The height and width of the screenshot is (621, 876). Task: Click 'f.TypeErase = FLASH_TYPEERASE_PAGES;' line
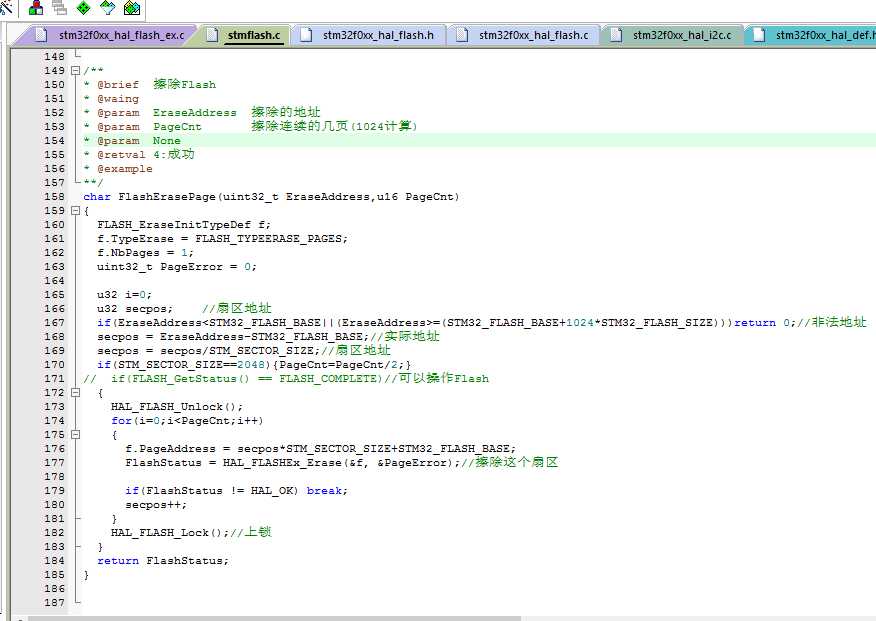point(222,239)
